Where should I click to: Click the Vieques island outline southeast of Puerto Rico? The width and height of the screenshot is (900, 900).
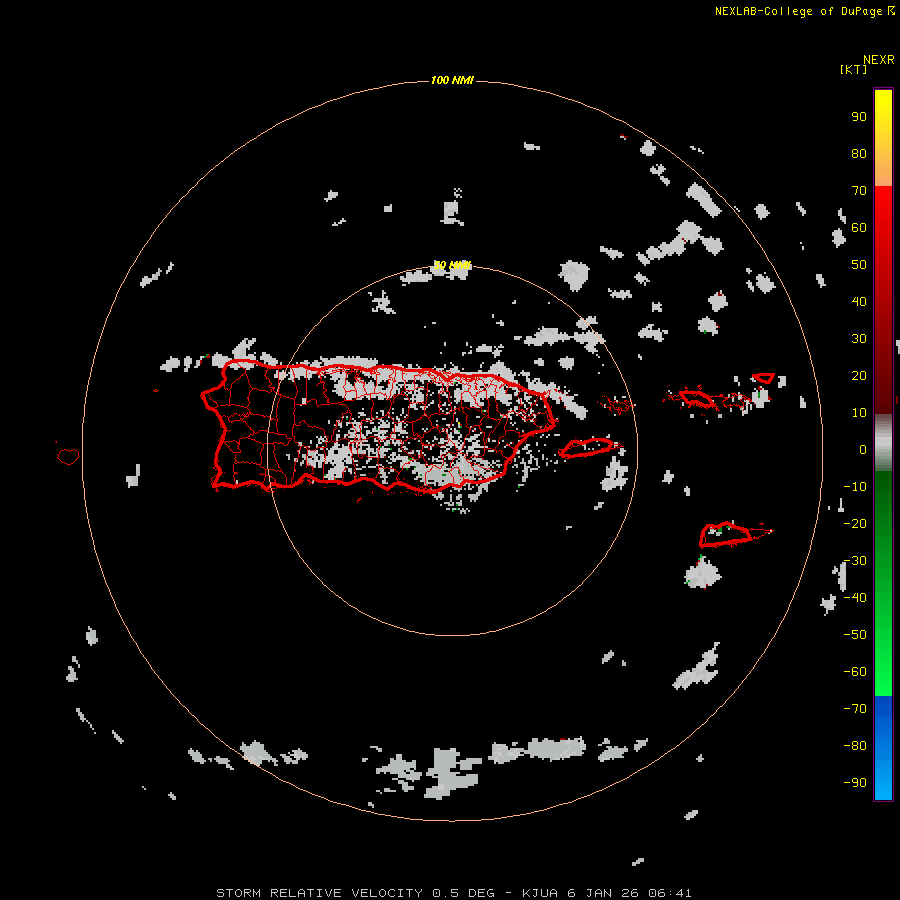[x=587, y=448]
